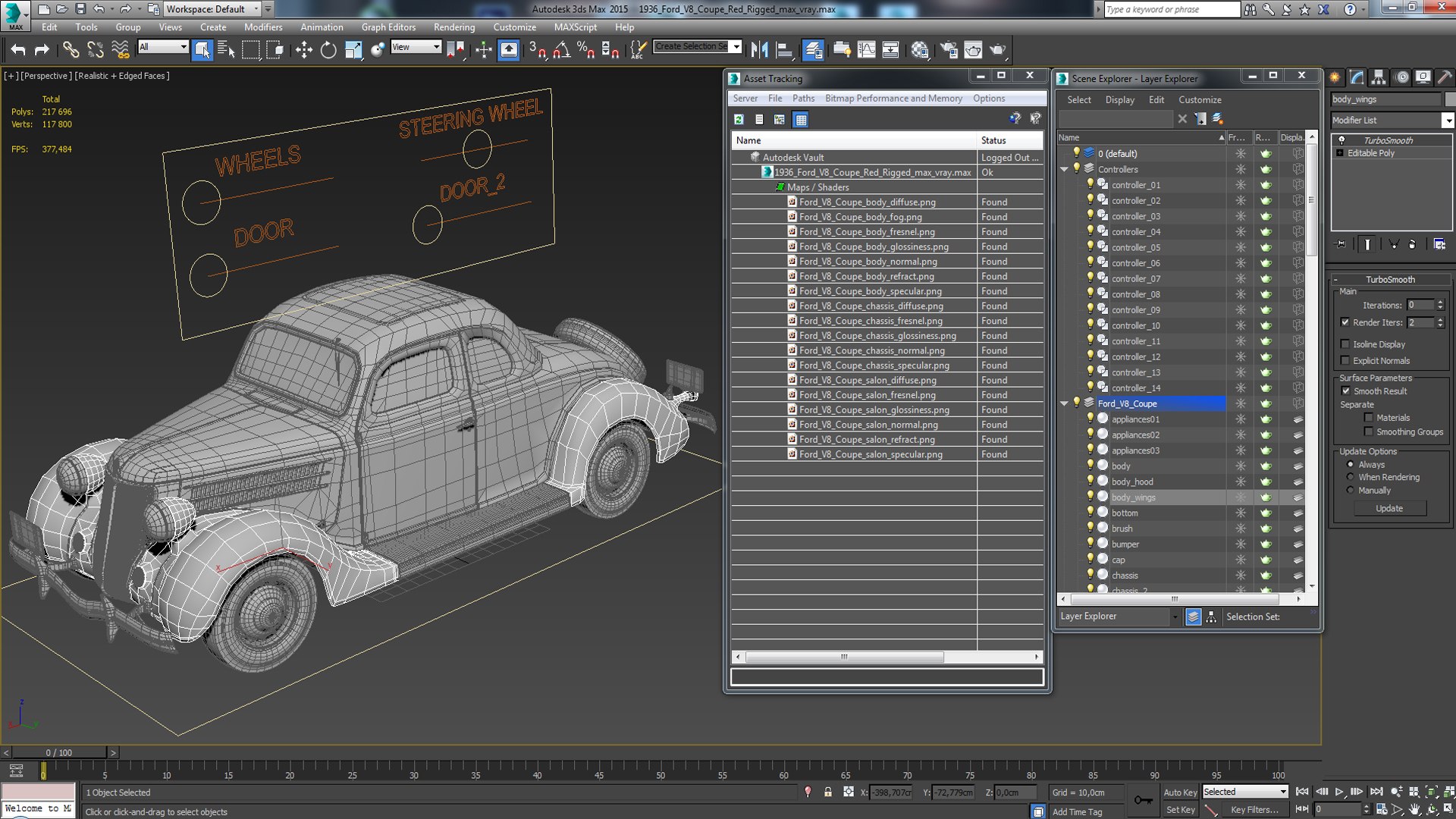Choose Select and Rotate tool
1456x819 pixels.
click(x=328, y=50)
